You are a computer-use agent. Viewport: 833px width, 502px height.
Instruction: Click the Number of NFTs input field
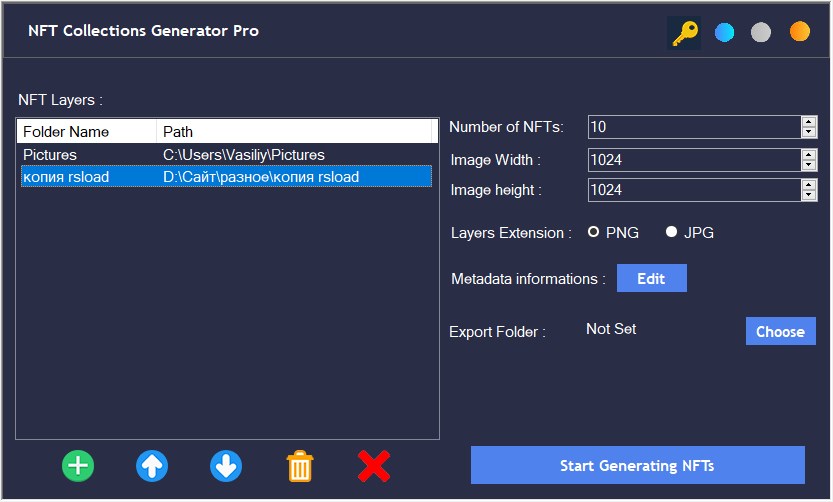[694, 127]
